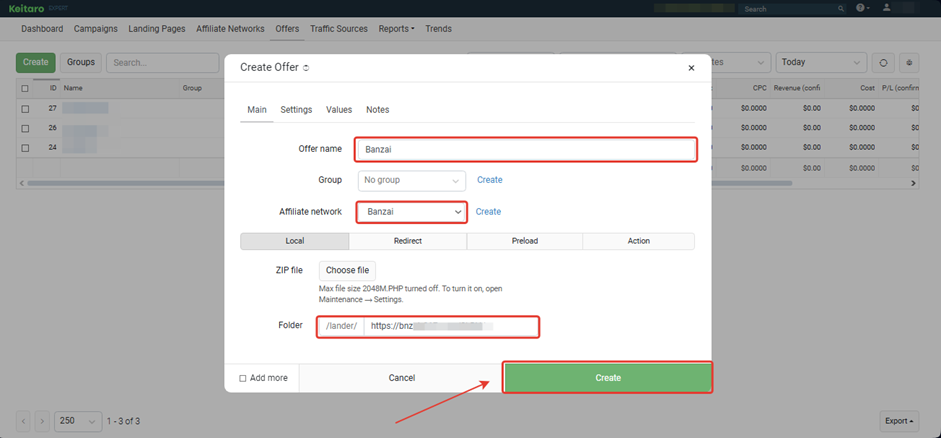This screenshot has height=438, width=941.
Task: Switch to the Notes tab
Action: point(377,110)
